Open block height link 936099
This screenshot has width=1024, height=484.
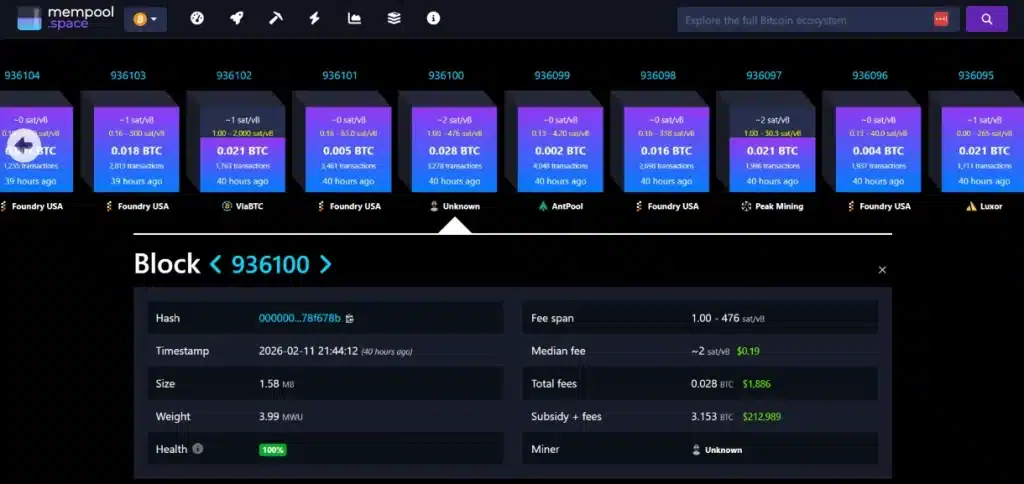552,76
